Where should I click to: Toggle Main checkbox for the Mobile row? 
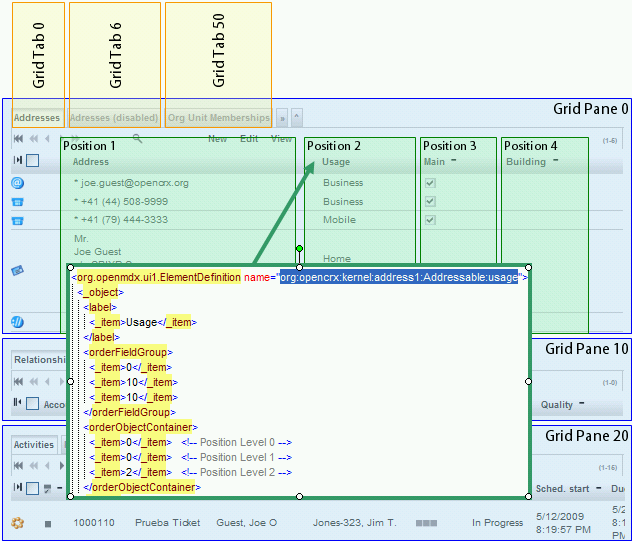(430, 220)
